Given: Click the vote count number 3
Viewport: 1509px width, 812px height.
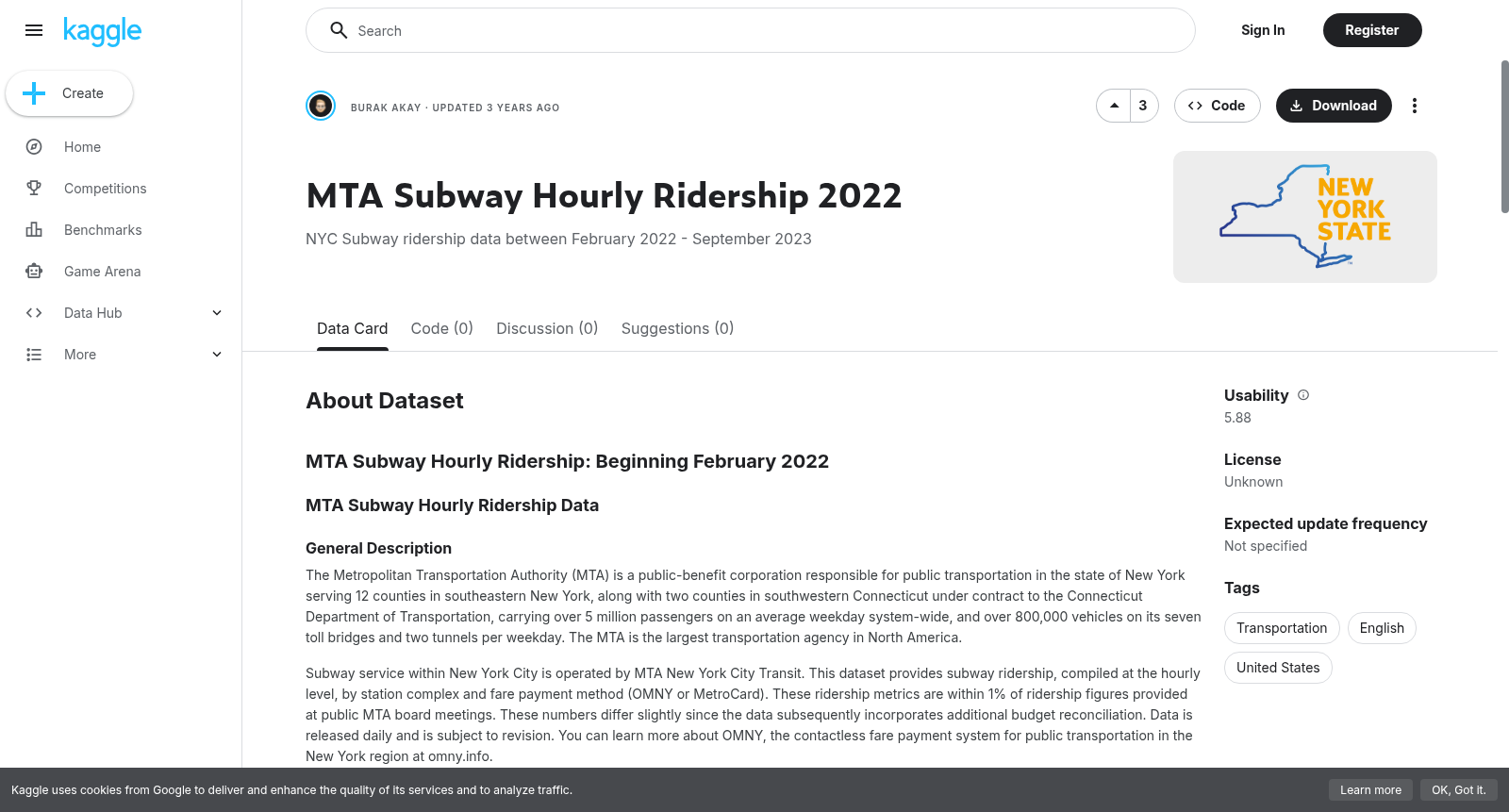Looking at the screenshot, I should tap(1143, 106).
